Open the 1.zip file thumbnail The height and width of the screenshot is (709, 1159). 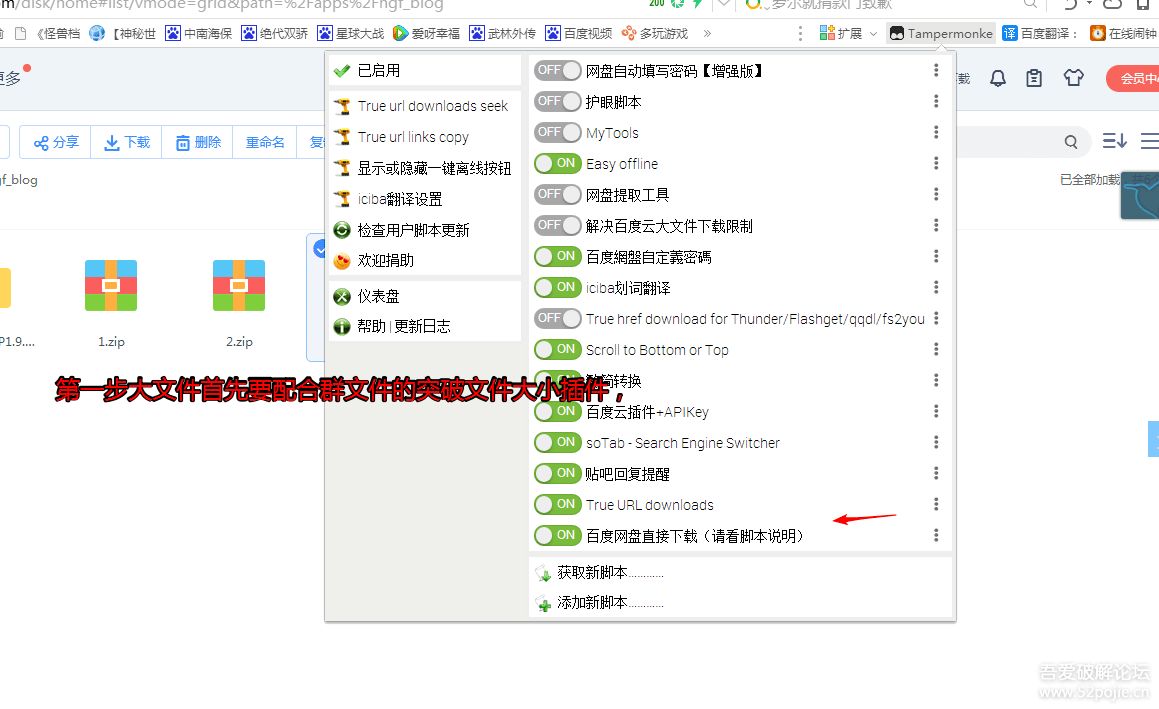coord(111,285)
